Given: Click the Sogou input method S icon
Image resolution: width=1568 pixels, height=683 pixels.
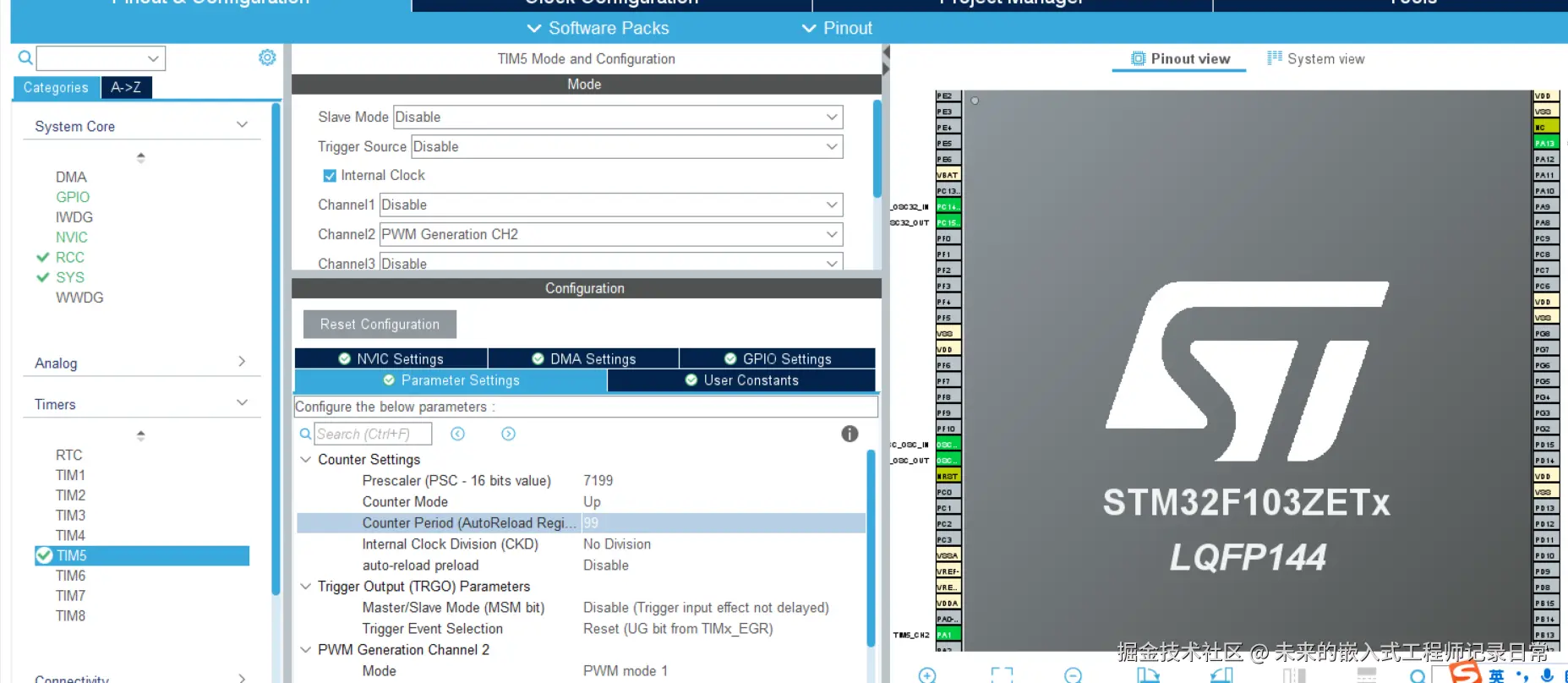Looking at the screenshot, I should pos(1466,672).
